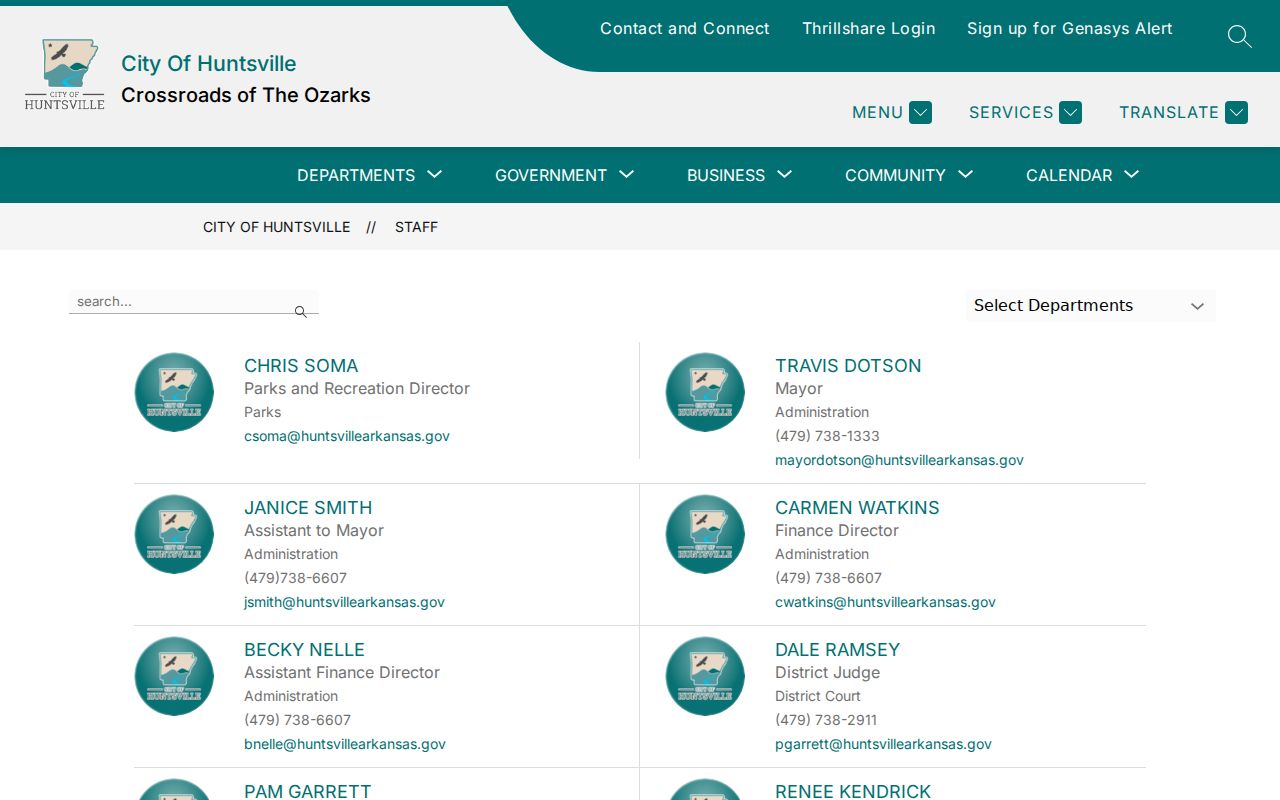Email csoma@huntsvillearkansas.gov
The image size is (1280, 800).
pos(347,436)
